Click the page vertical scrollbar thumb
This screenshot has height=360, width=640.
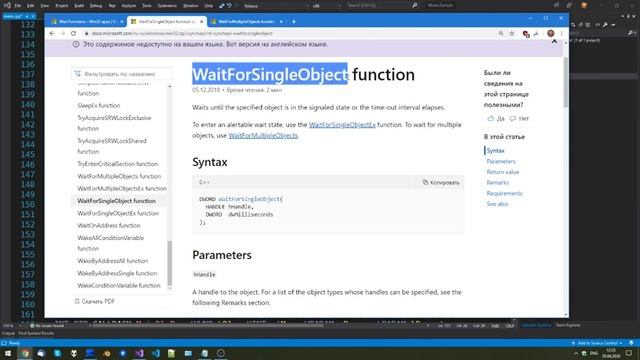pos(566,82)
